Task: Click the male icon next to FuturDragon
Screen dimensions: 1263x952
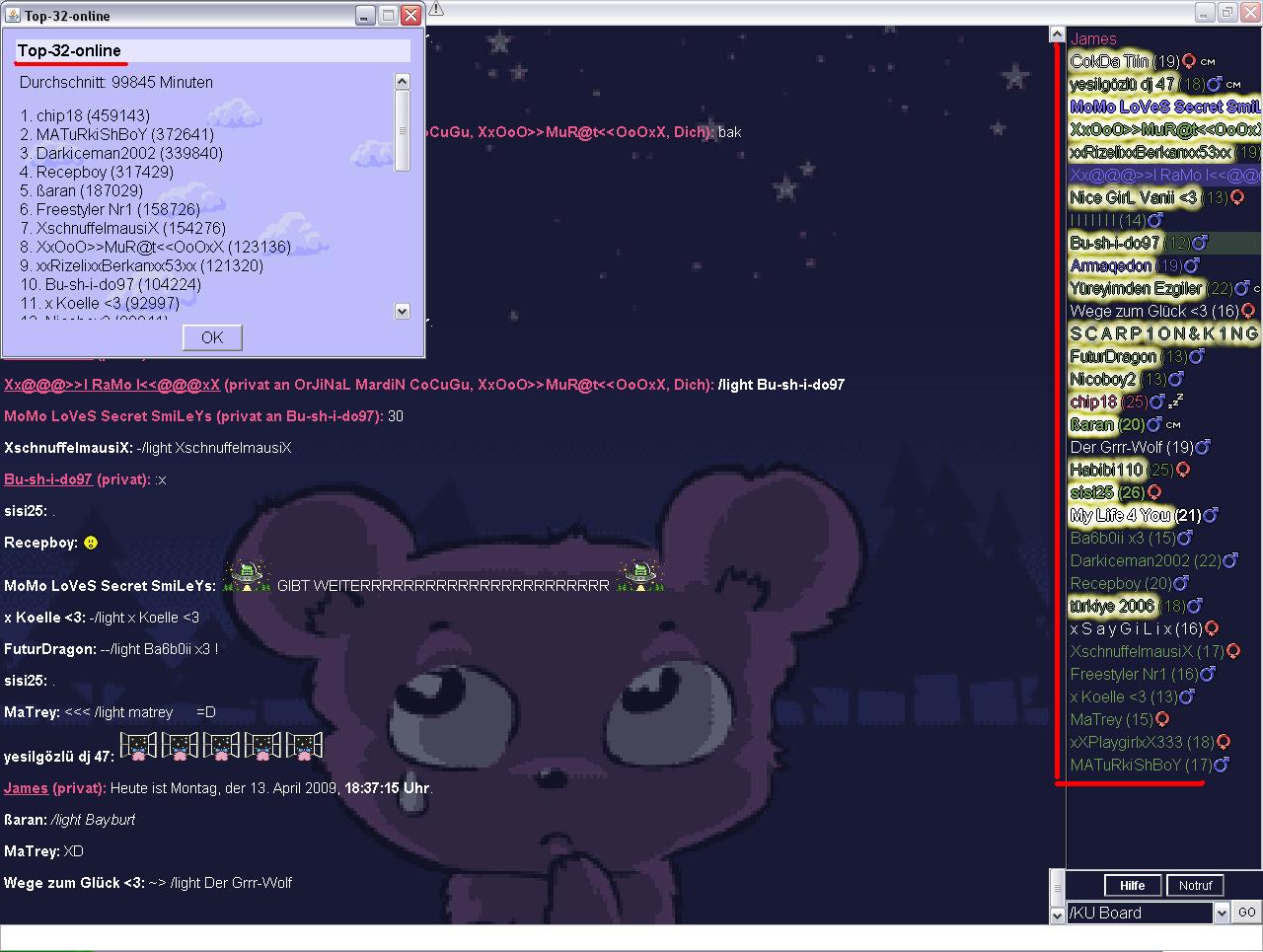Action: [1196, 356]
